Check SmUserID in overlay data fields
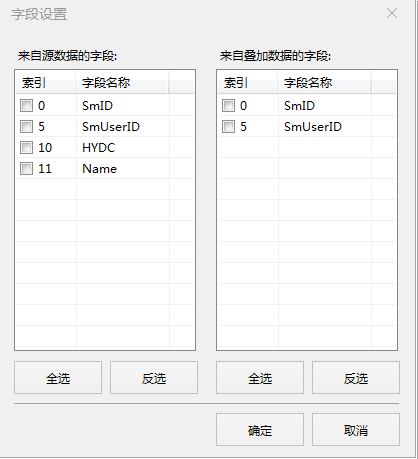This screenshot has height=459, width=418. pyautogui.click(x=228, y=127)
